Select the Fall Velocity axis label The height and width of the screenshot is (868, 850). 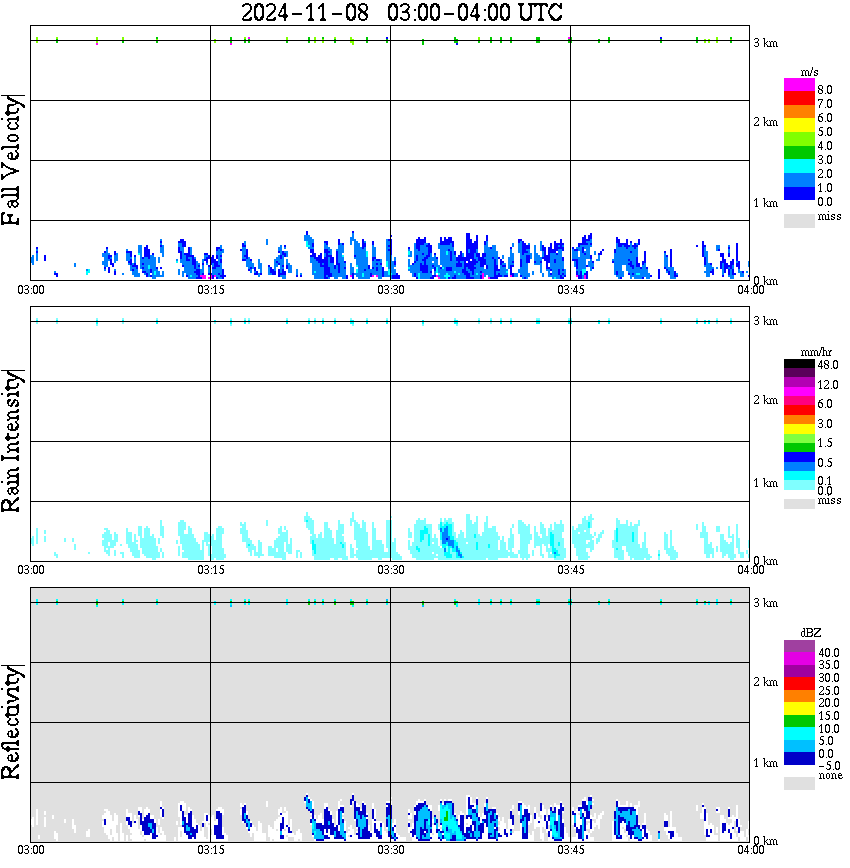[x=12, y=159]
